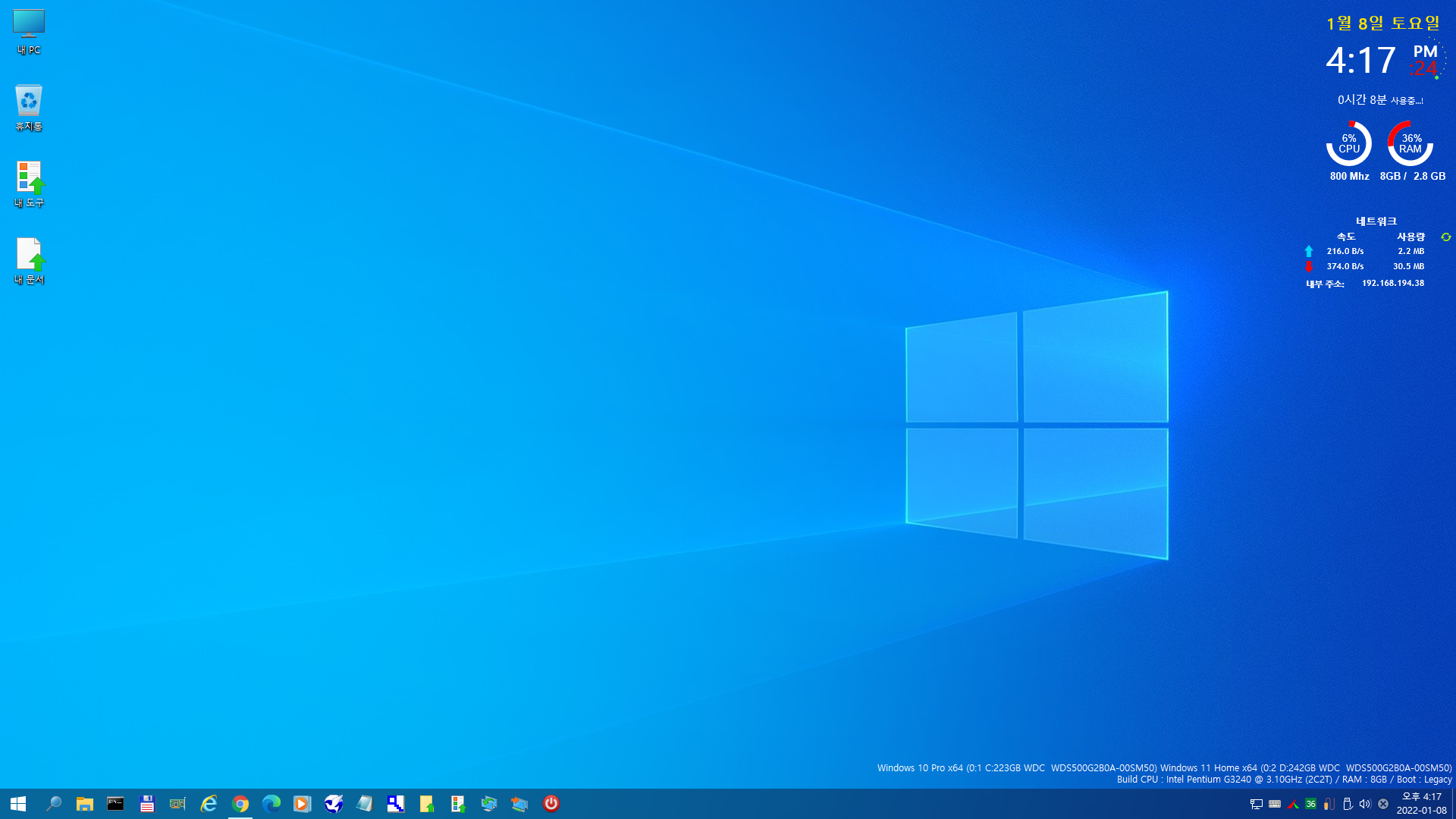
Task: Click the Show Desktop strip at taskbar end
Action: (1454, 804)
